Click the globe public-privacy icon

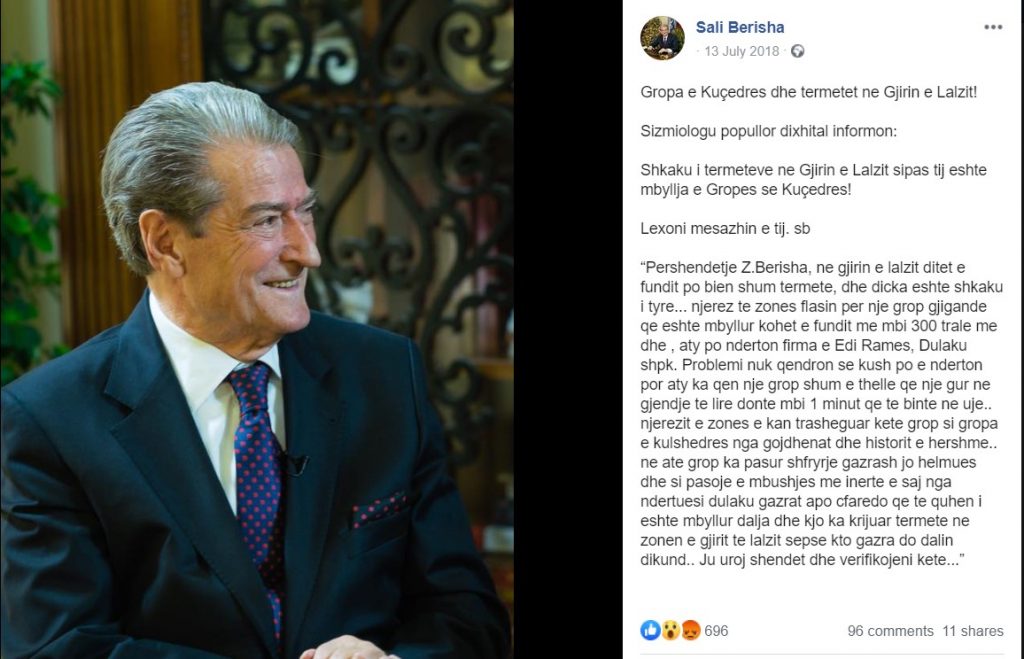tap(797, 51)
